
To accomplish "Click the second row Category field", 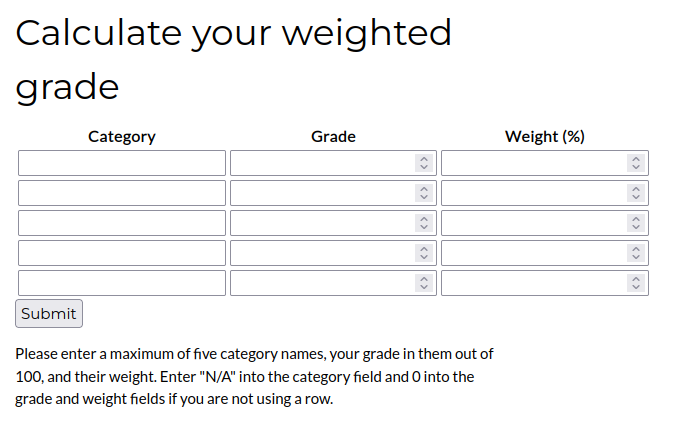I will click(122, 193).
